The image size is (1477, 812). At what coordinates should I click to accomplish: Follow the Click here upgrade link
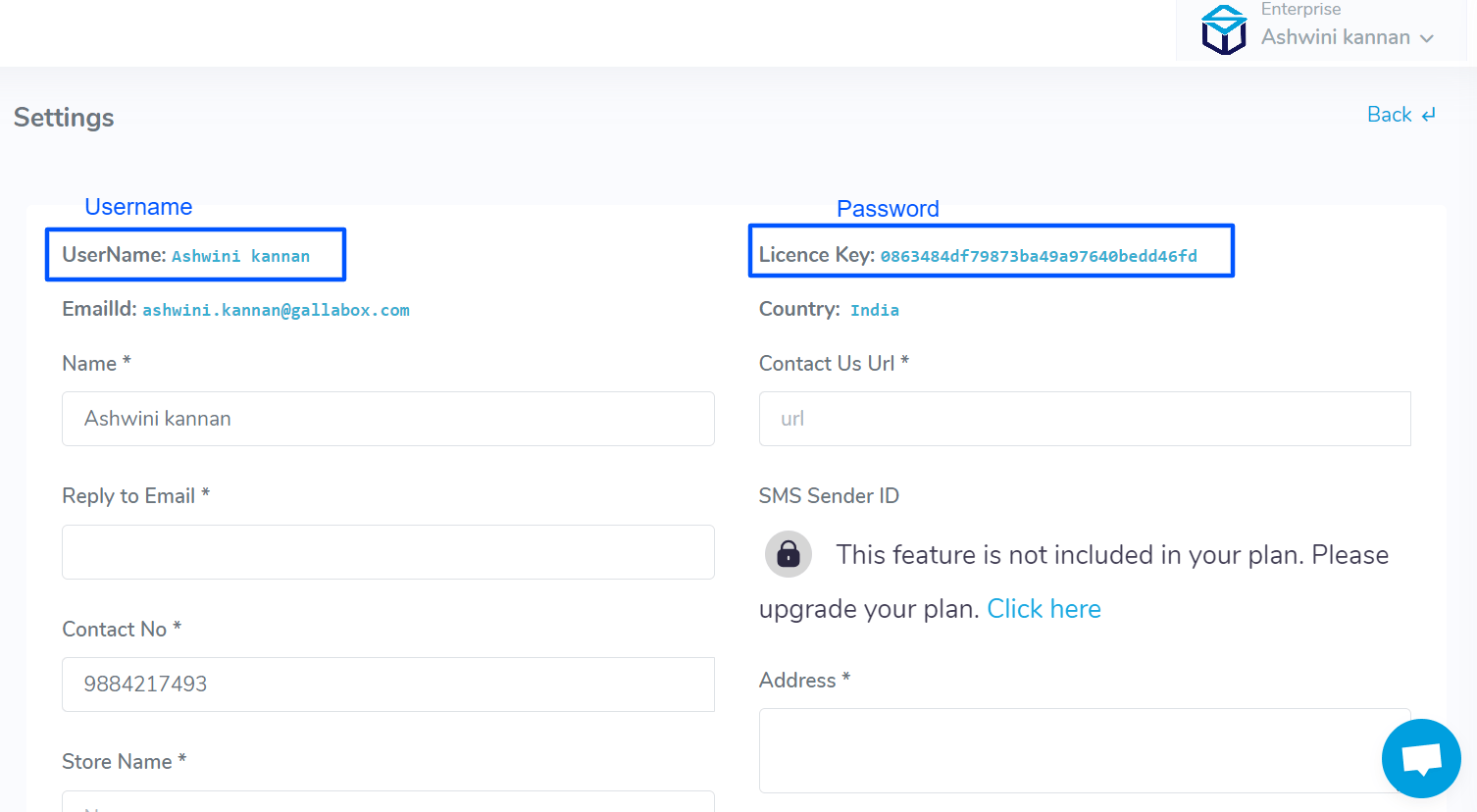[x=1044, y=609]
